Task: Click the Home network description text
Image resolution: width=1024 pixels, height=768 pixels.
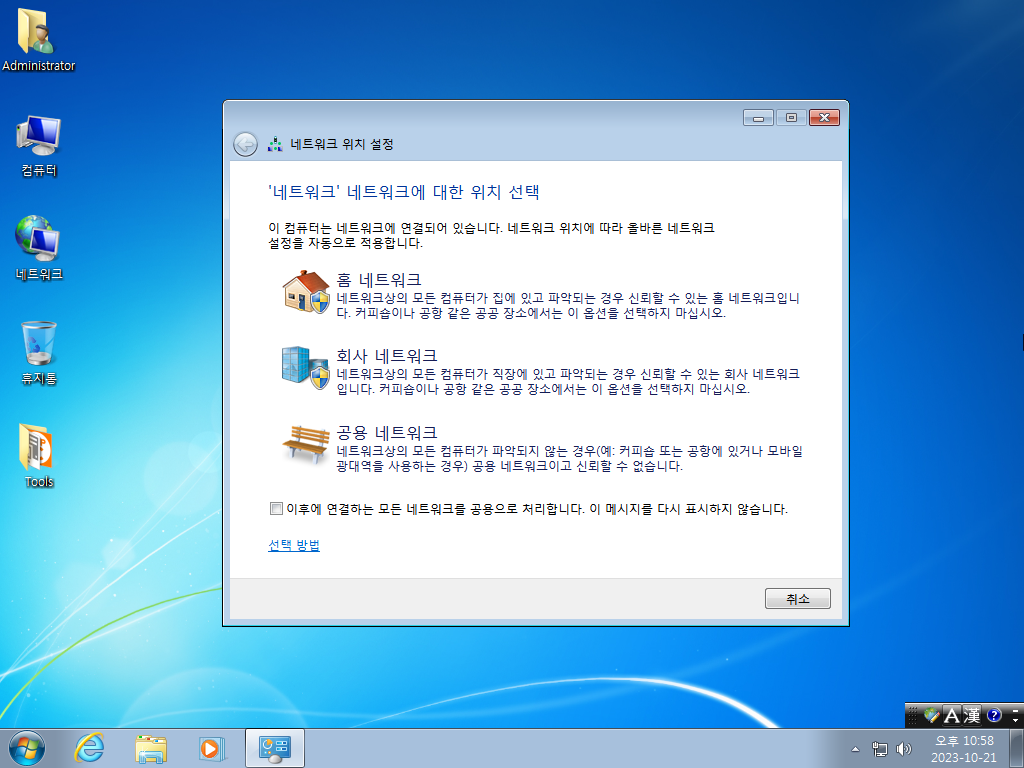Action: tap(568, 305)
